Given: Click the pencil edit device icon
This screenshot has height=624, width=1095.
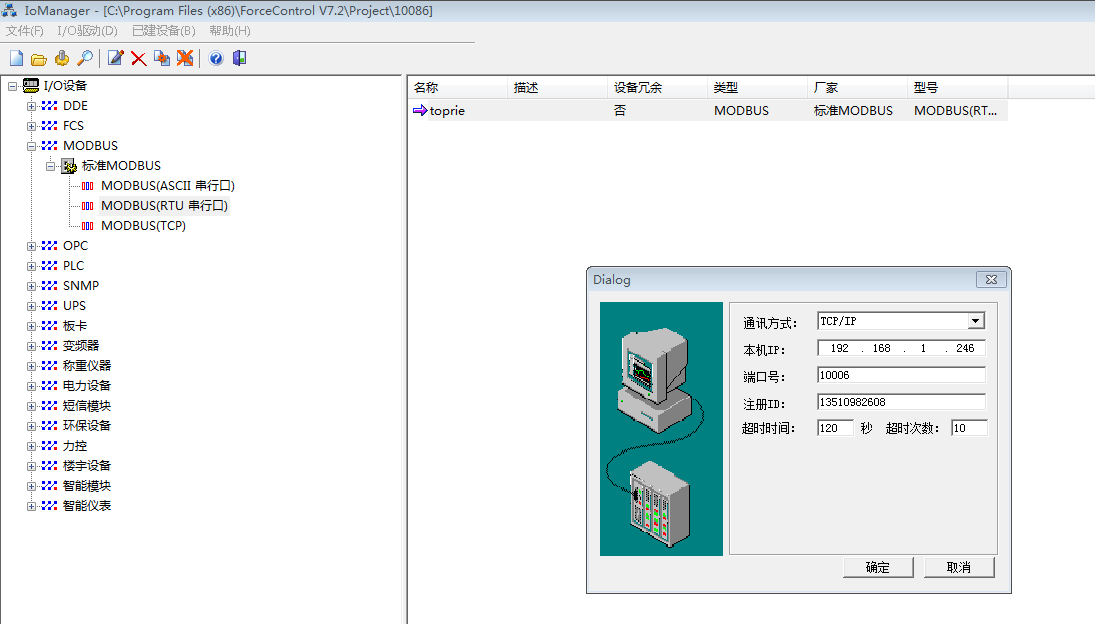Looking at the screenshot, I should 115,59.
